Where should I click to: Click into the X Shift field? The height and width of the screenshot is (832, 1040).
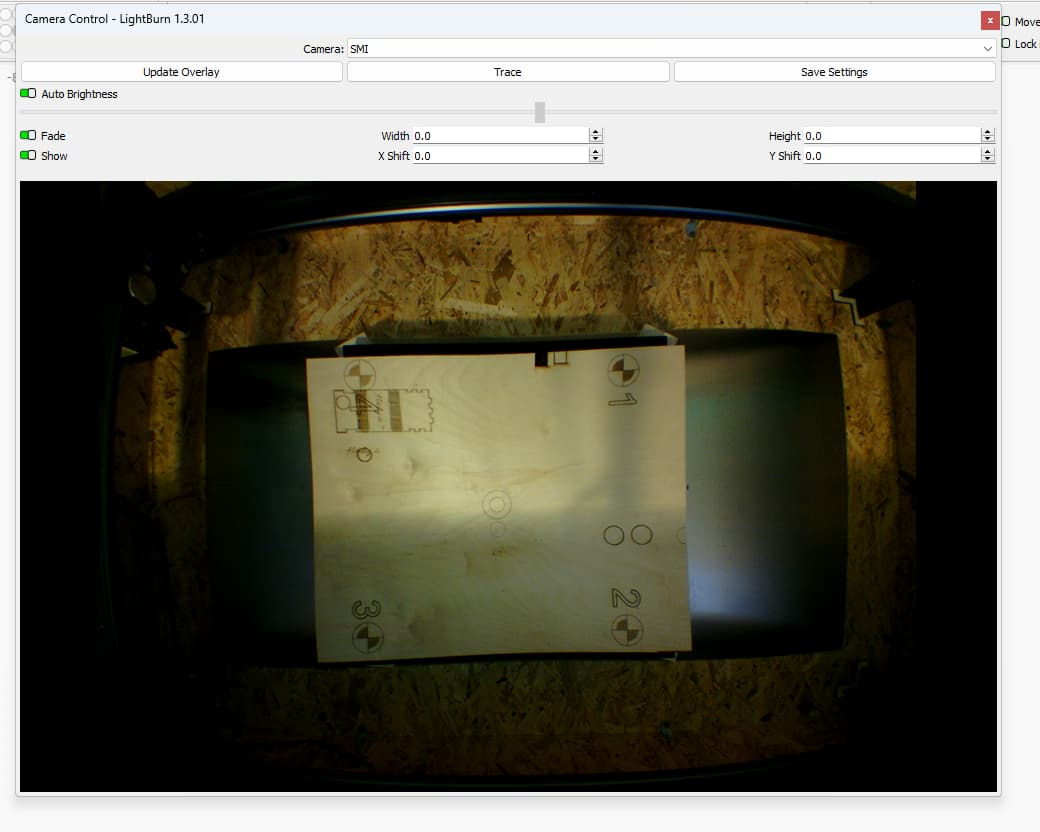click(501, 155)
